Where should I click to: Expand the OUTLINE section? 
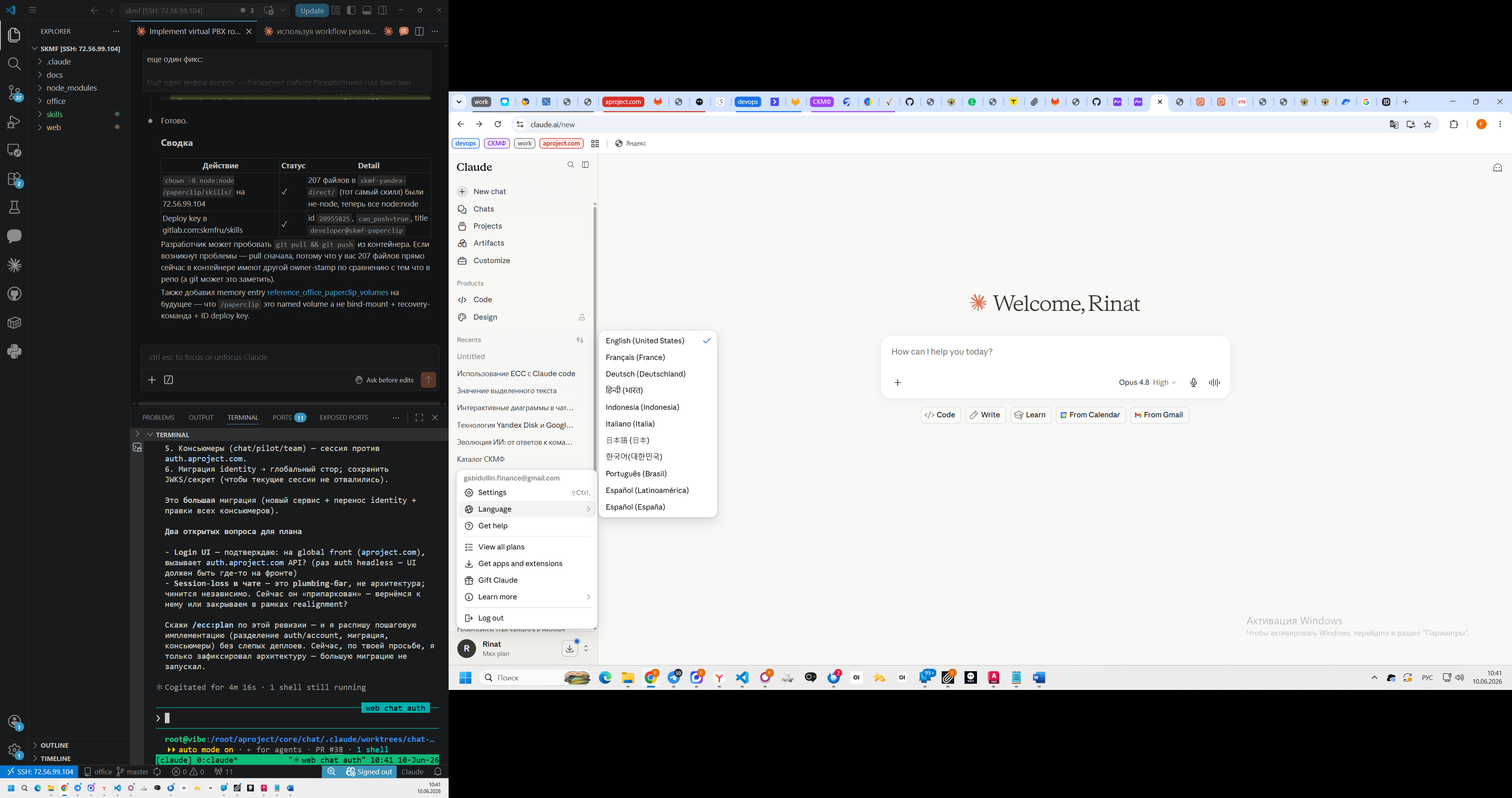coord(54,745)
